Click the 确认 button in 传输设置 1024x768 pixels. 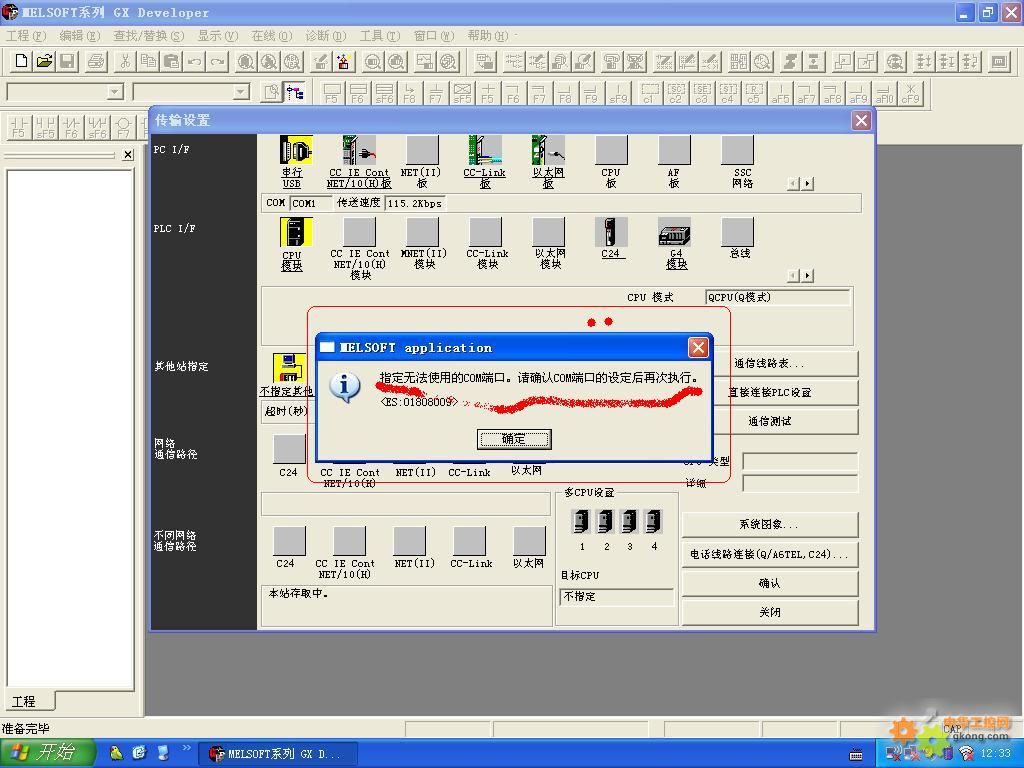770,583
